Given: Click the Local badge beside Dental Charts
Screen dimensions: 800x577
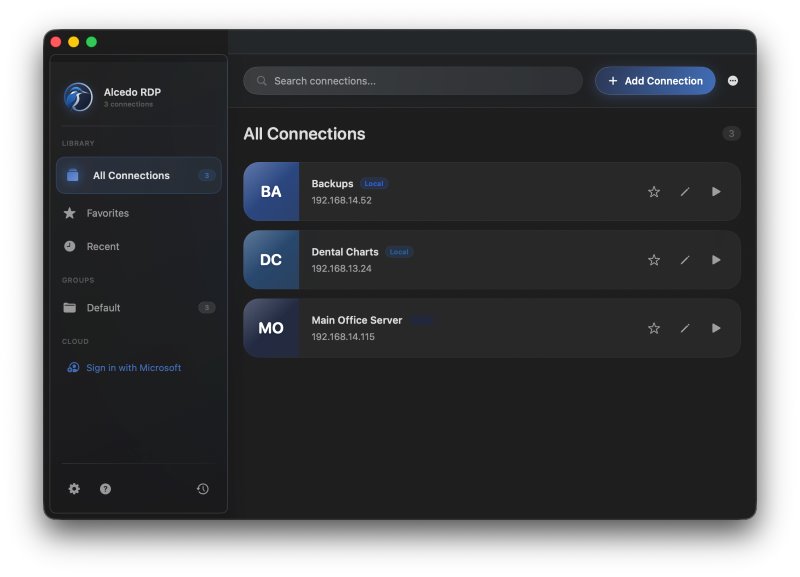Looking at the screenshot, I should (x=399, y=252).
